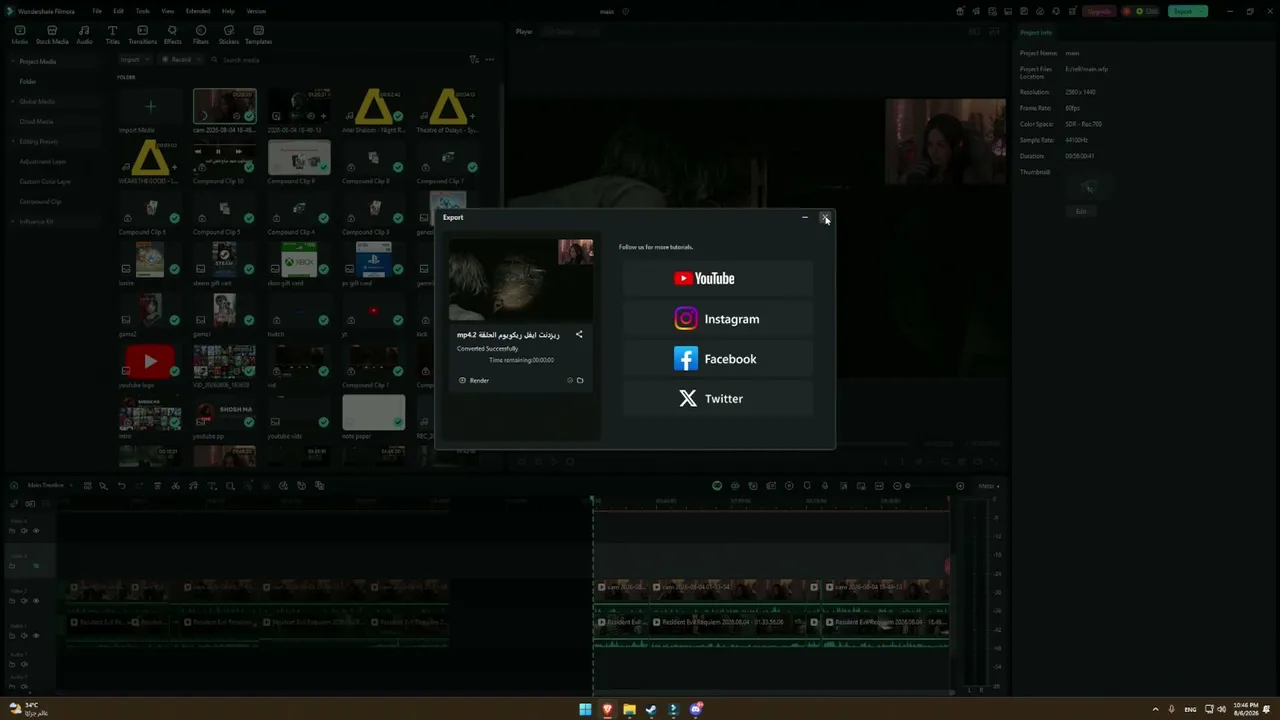This screenshot has width=1280, height=720.
Task: Open the media filter and sort icon
Action: 474,60
